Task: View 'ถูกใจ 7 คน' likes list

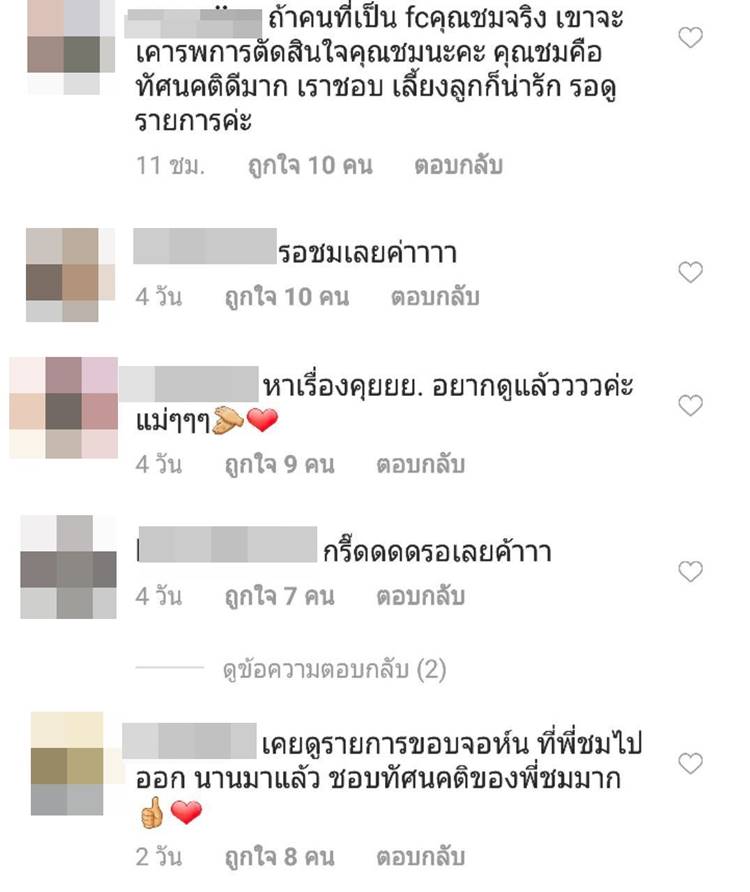Action: point(279,596)
